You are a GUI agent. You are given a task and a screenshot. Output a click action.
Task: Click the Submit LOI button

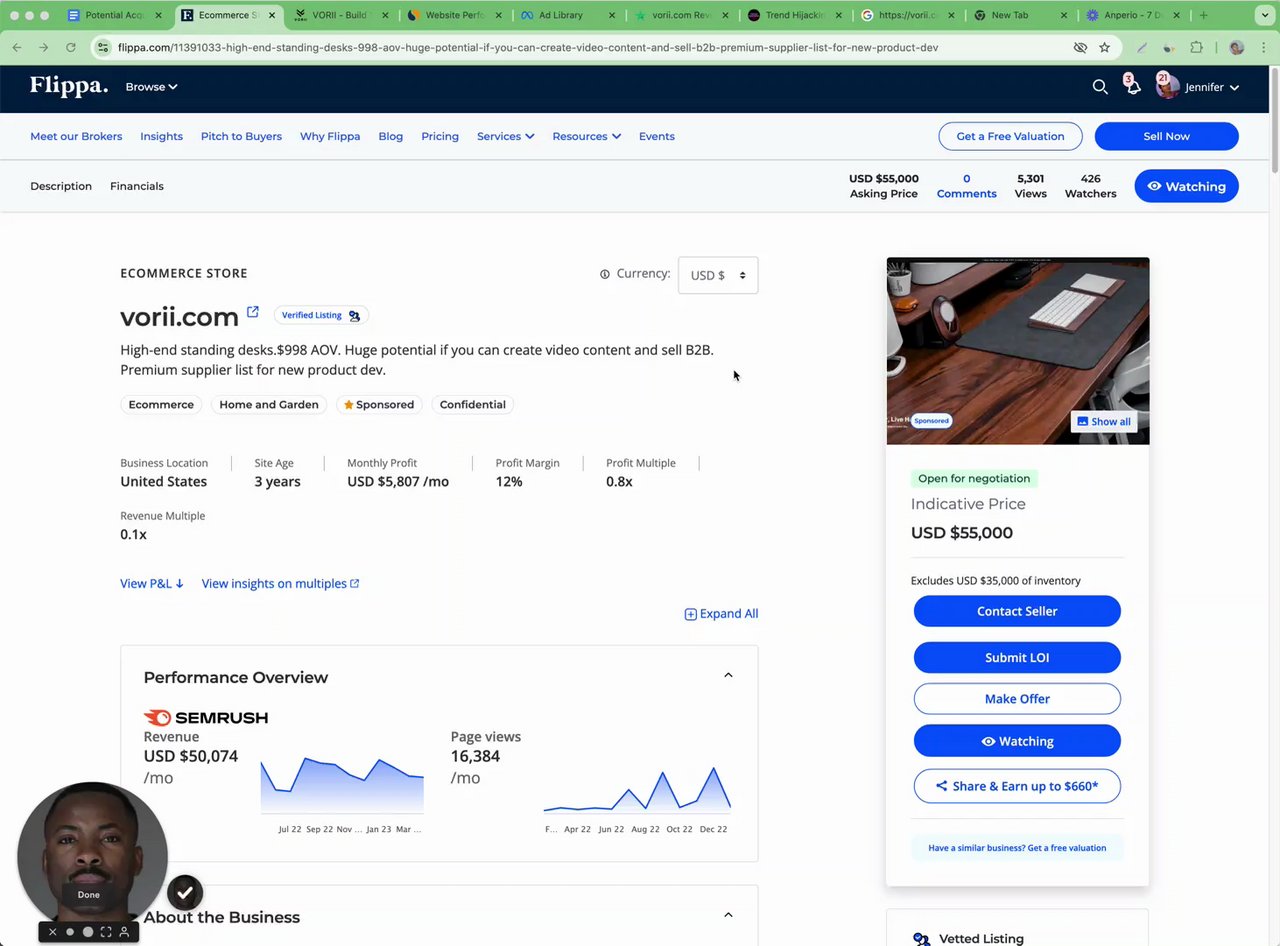click(1017, 657)
